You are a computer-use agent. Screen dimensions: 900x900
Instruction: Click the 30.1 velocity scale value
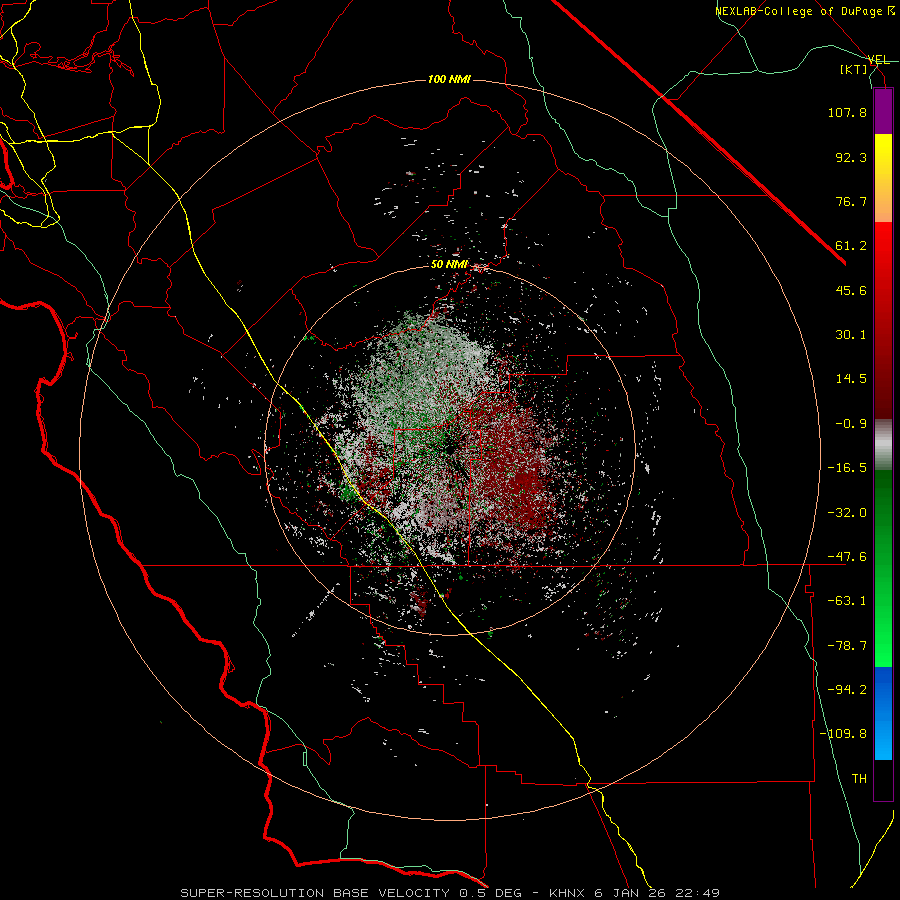pos(851,335)
